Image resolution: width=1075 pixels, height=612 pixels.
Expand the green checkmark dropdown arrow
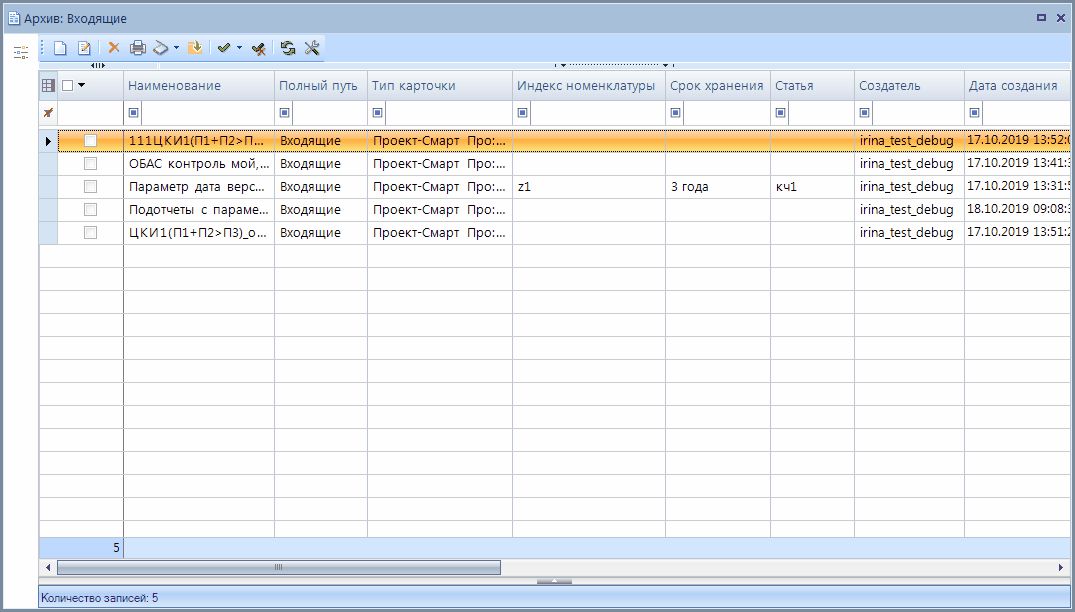240,48
